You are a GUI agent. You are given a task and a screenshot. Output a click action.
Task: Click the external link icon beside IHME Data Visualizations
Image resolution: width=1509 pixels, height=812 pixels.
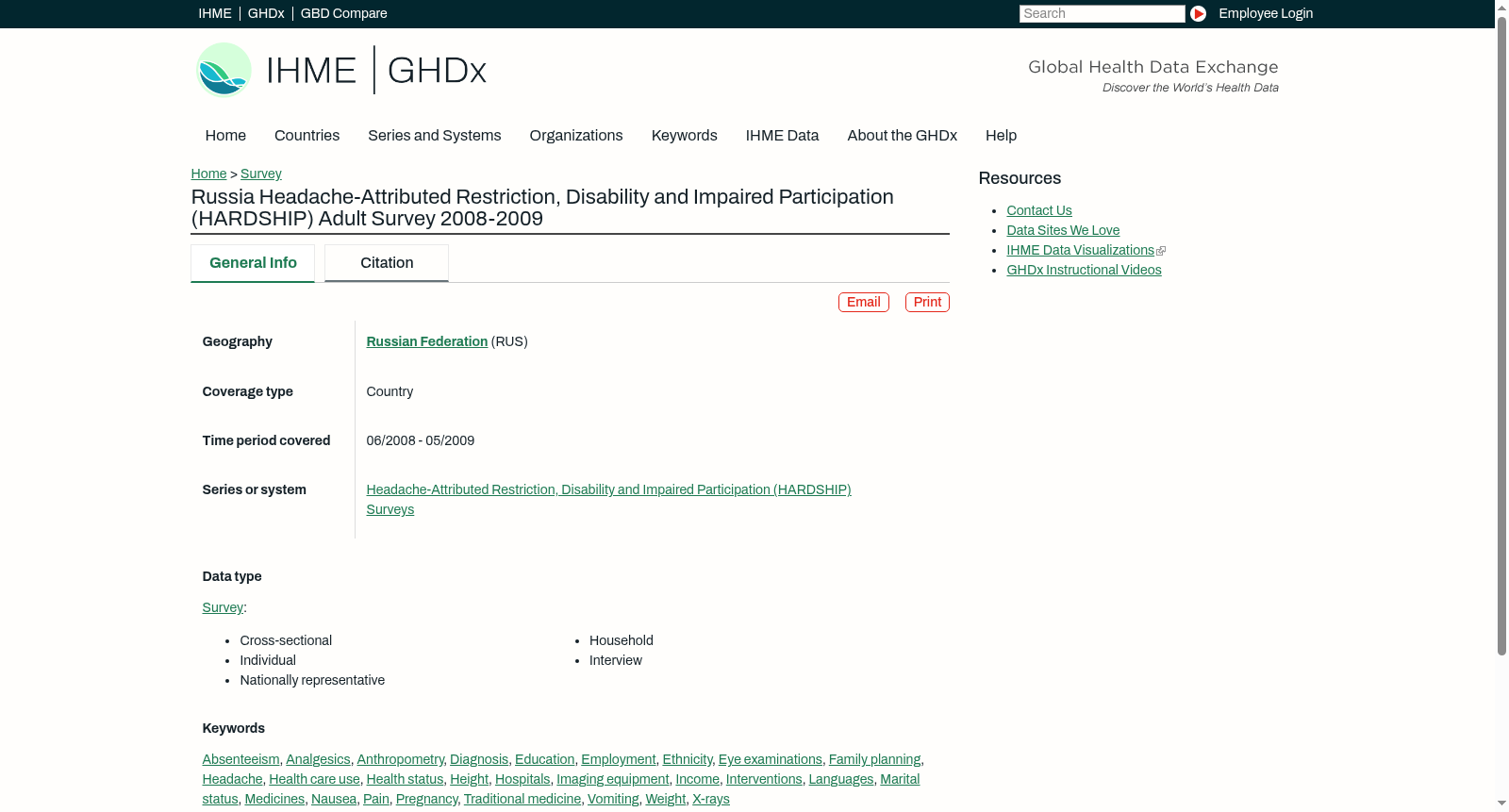tap(1161, 251)
